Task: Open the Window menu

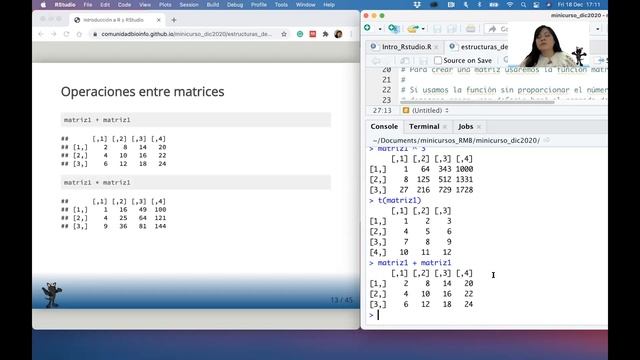Action: pyautogui.click(x=305, y=5)
